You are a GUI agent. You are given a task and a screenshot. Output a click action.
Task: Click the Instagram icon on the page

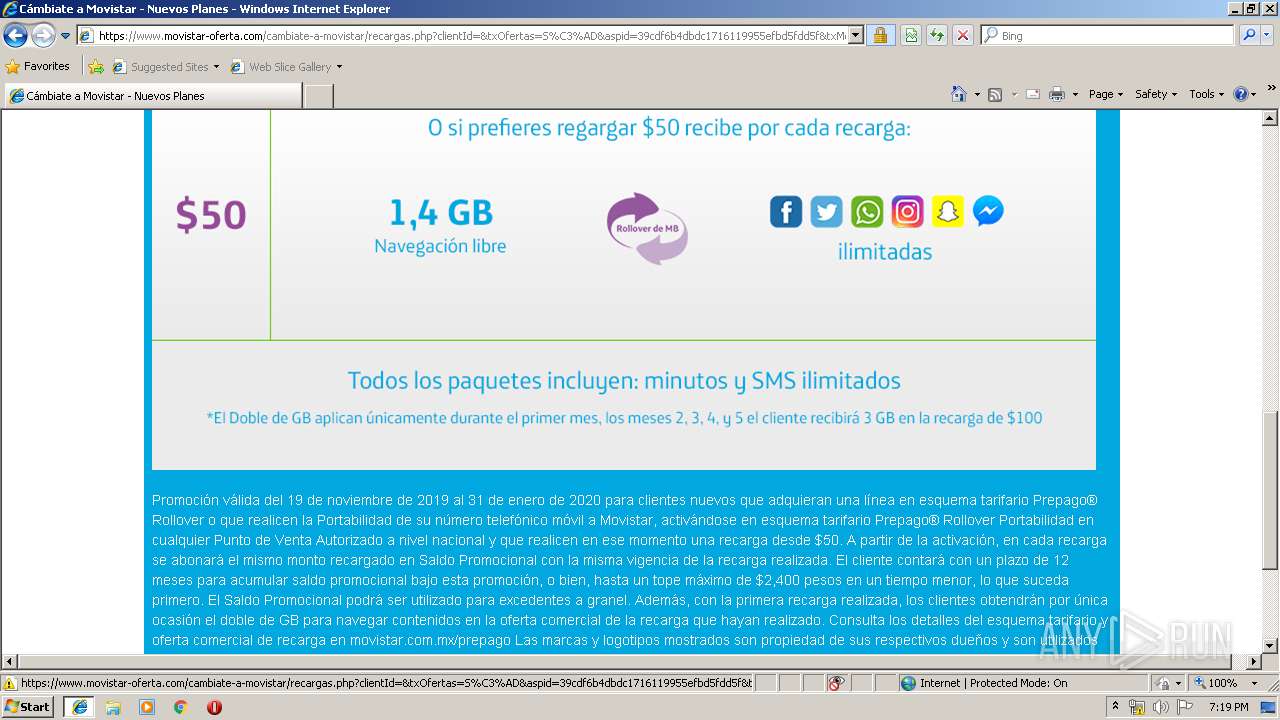click(907, 211)
